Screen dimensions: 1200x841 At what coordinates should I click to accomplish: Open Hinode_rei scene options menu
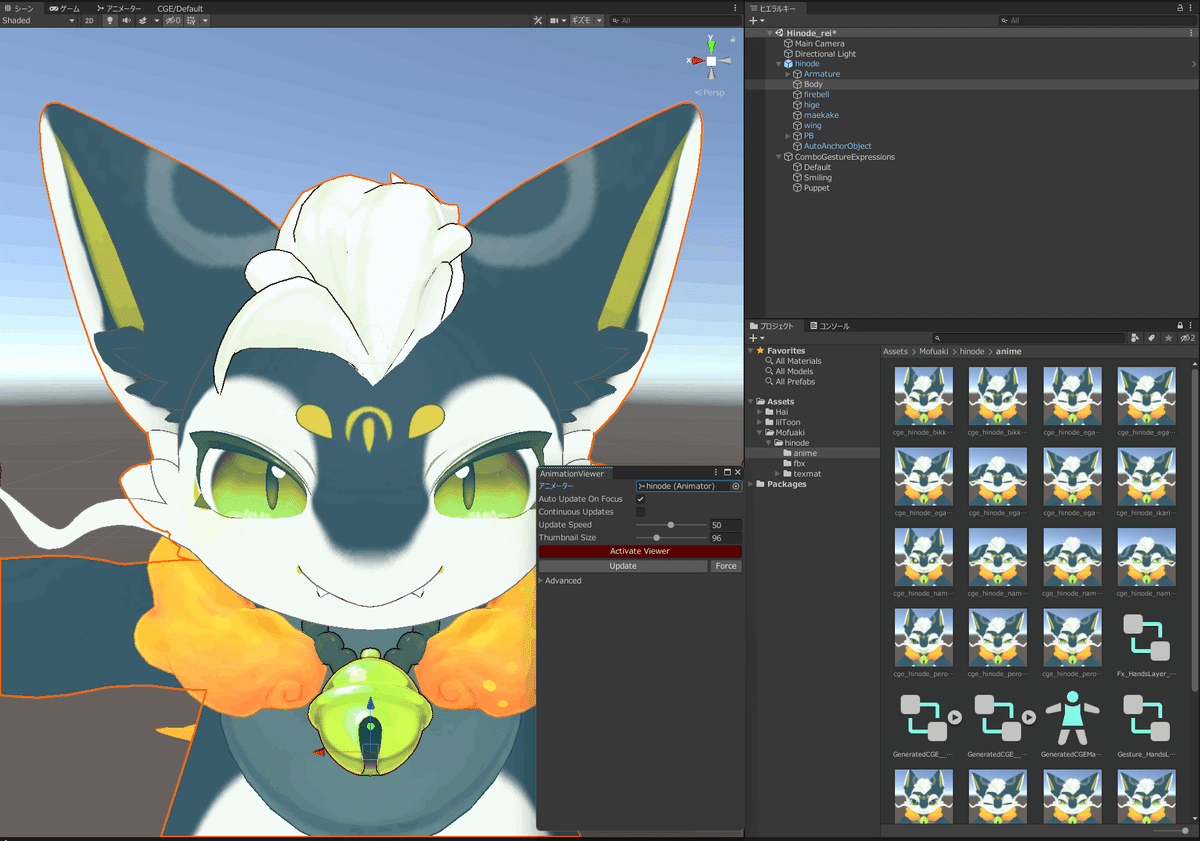click(x=1193, y=33)
